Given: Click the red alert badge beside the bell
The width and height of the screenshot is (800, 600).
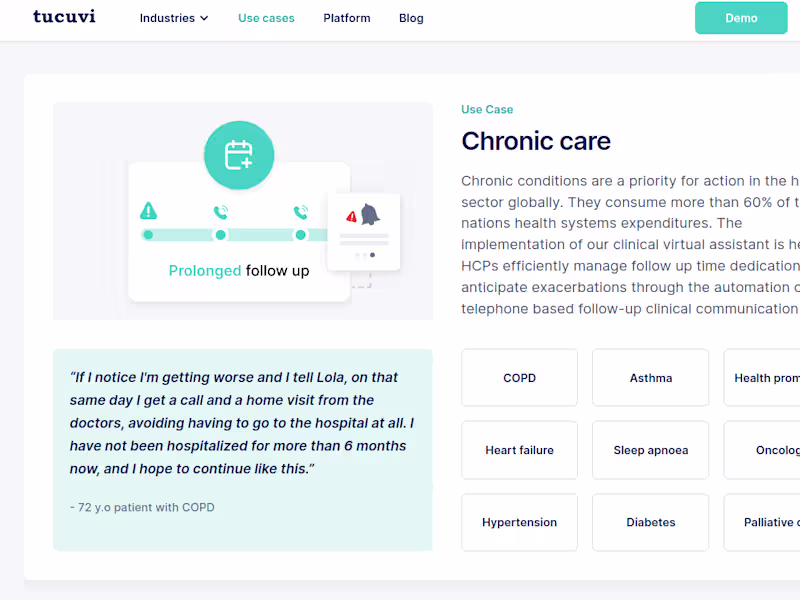Looking at the screenshot, I should tap(351, 216).
